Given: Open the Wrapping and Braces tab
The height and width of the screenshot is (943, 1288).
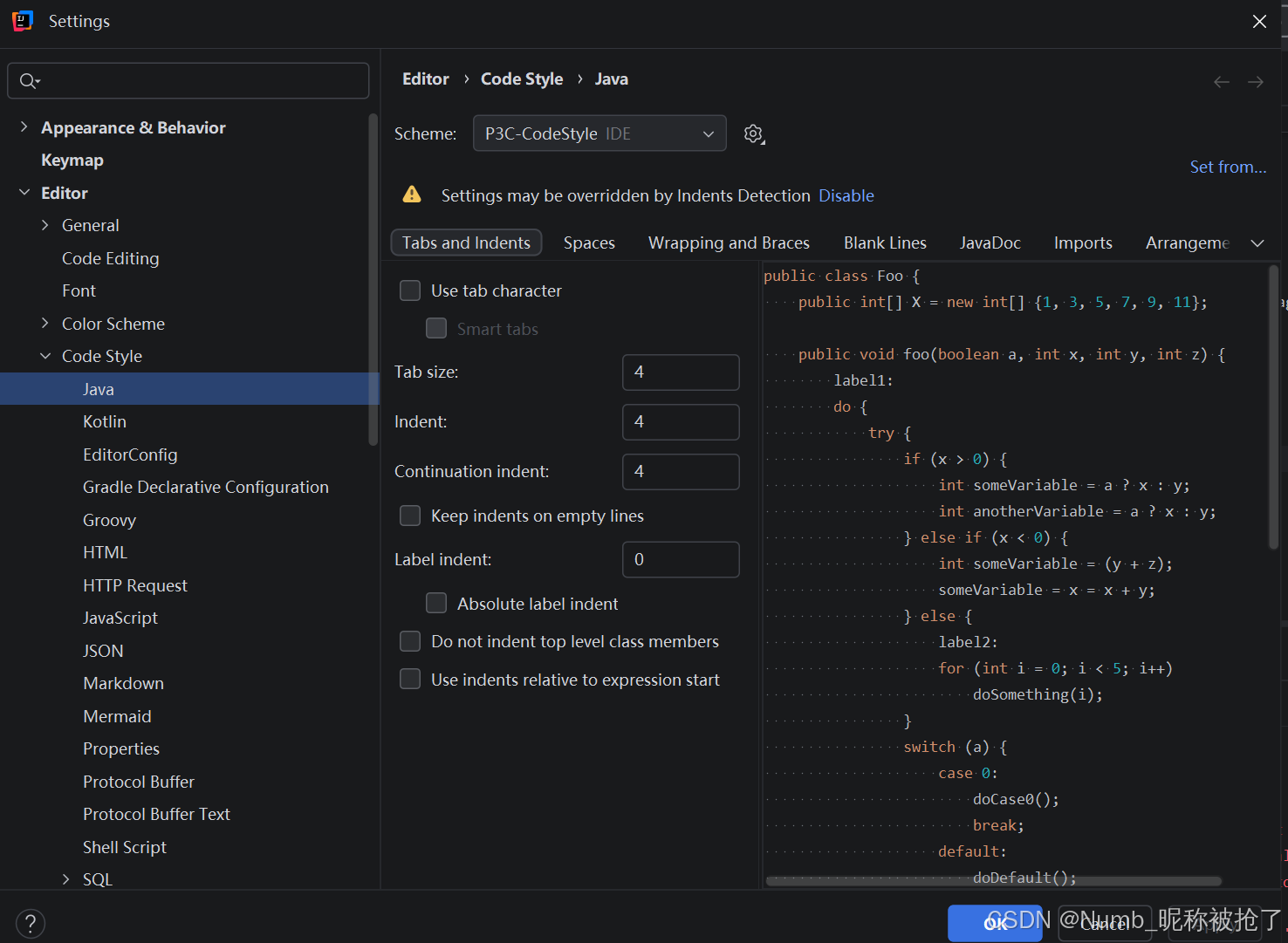Looking at the screenshot, I should [729, 243].
